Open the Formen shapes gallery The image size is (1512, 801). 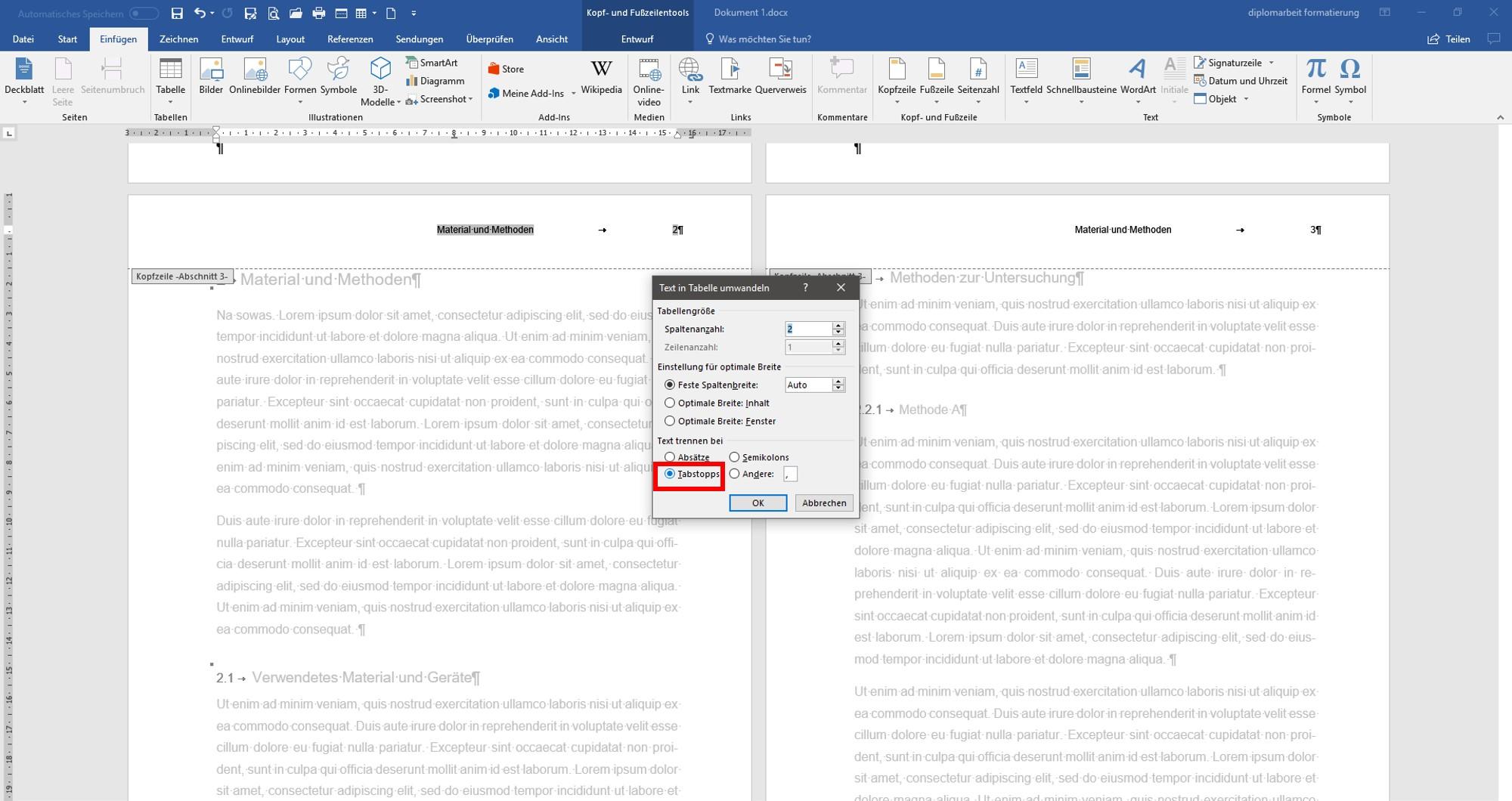[x=300, y=81]
